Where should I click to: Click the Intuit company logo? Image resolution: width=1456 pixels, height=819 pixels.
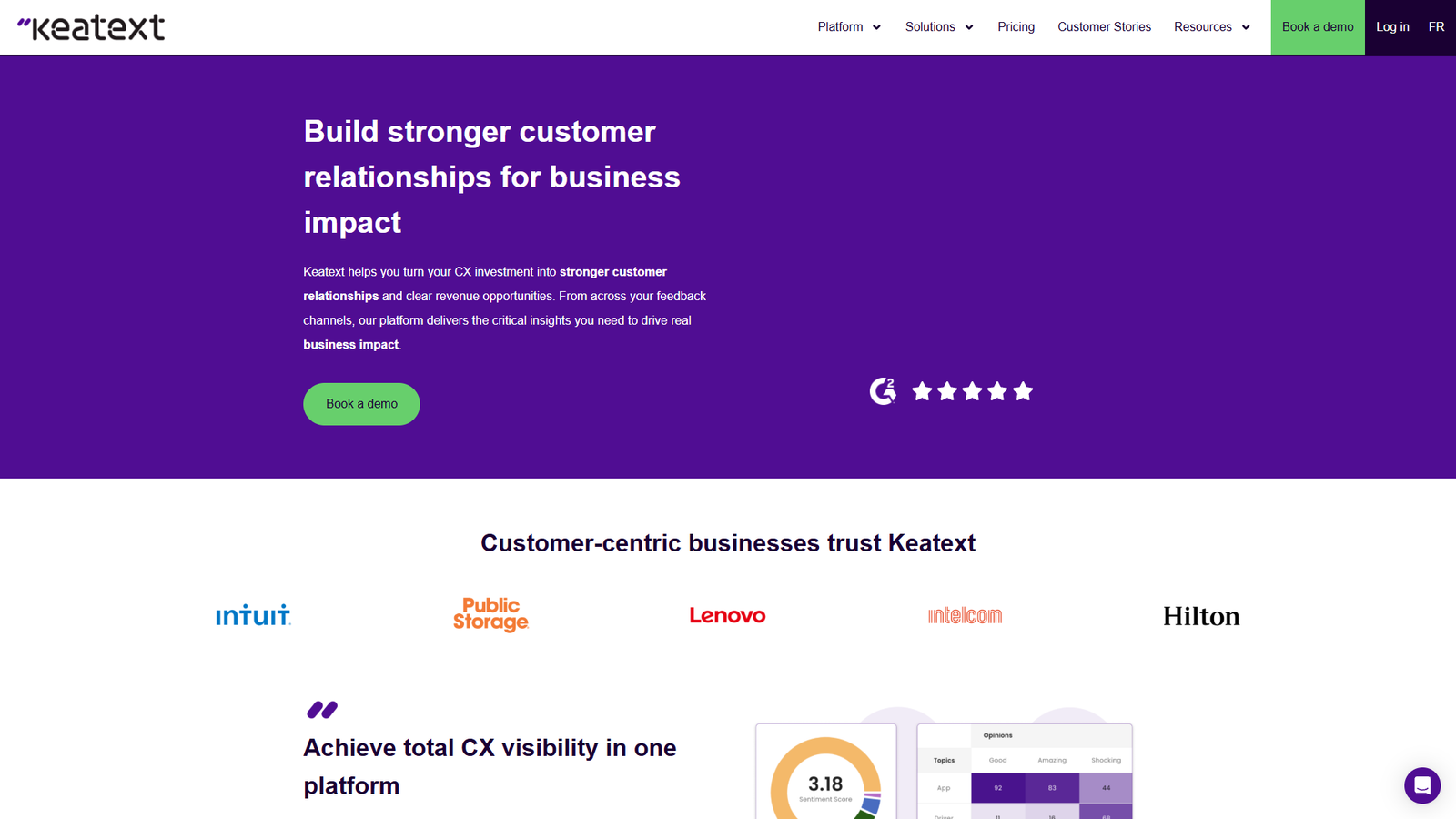coord(253,615)
